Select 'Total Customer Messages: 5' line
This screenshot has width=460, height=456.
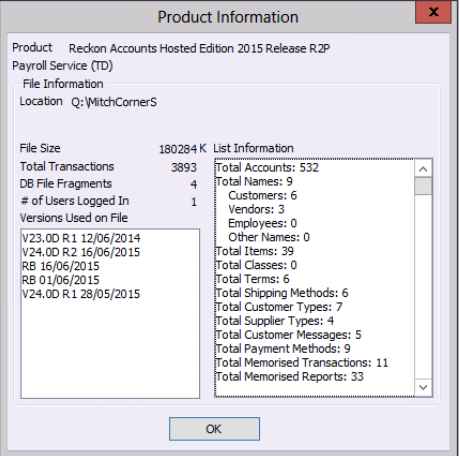pos(289,335)
